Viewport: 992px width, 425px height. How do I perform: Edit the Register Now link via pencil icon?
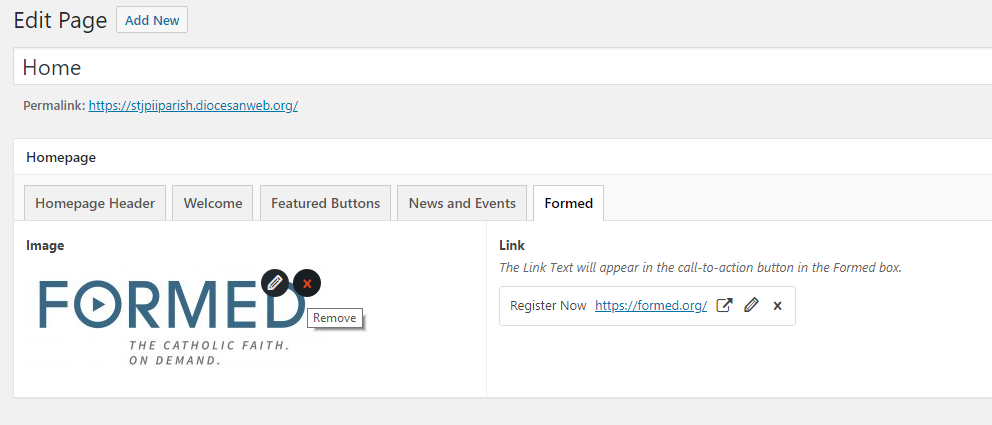click(x=751, y=306)
